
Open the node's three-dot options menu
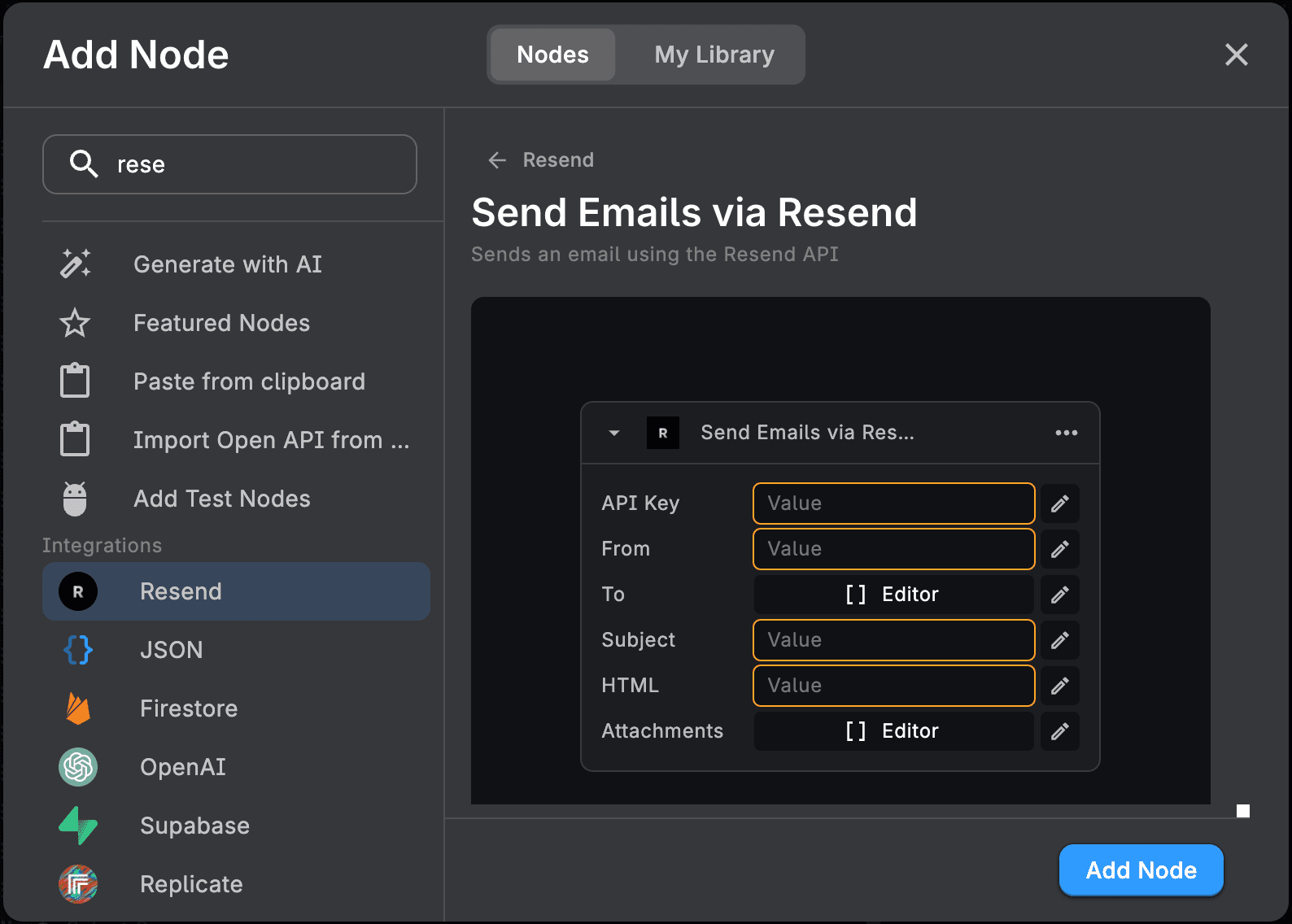pyautogui.click(x=1066, y=433)
